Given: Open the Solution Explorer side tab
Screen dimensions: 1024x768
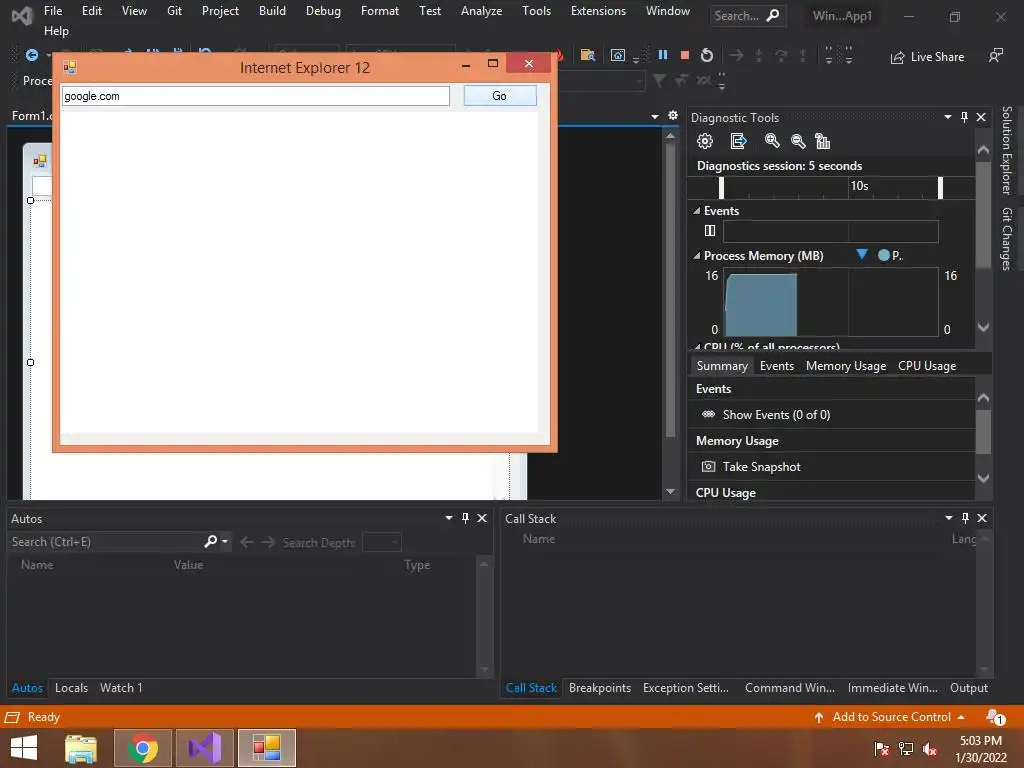Looking at the screenshot, I should click(x=1007, y=151).
